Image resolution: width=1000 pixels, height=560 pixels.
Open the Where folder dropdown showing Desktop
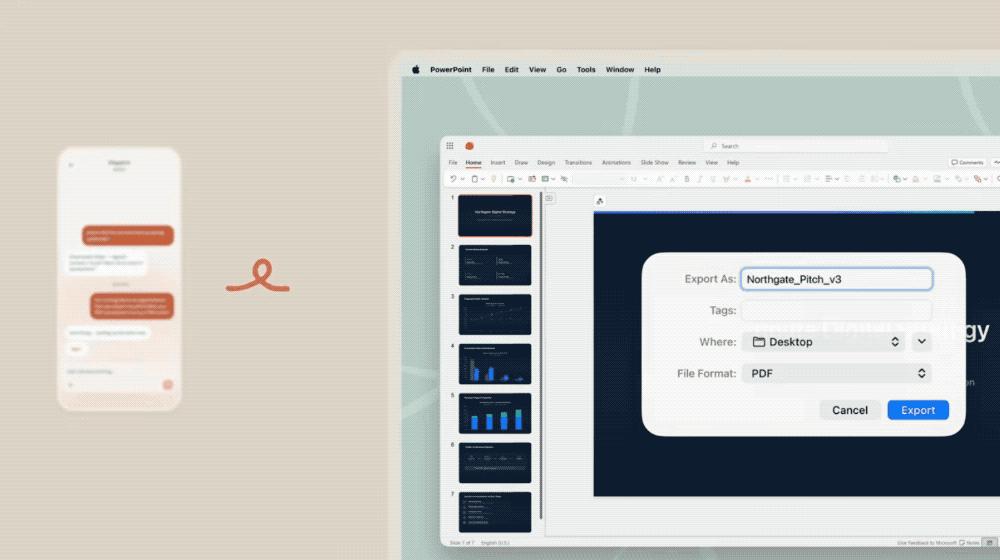point(823,342)
